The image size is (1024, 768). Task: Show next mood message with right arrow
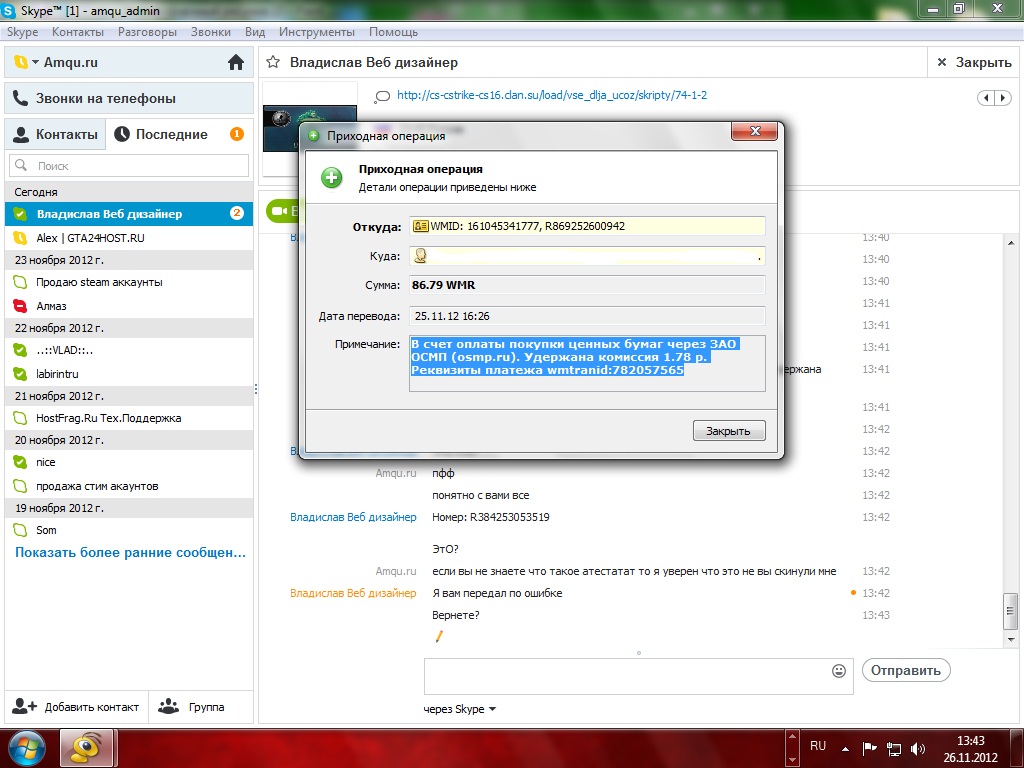click(1003, 98)
